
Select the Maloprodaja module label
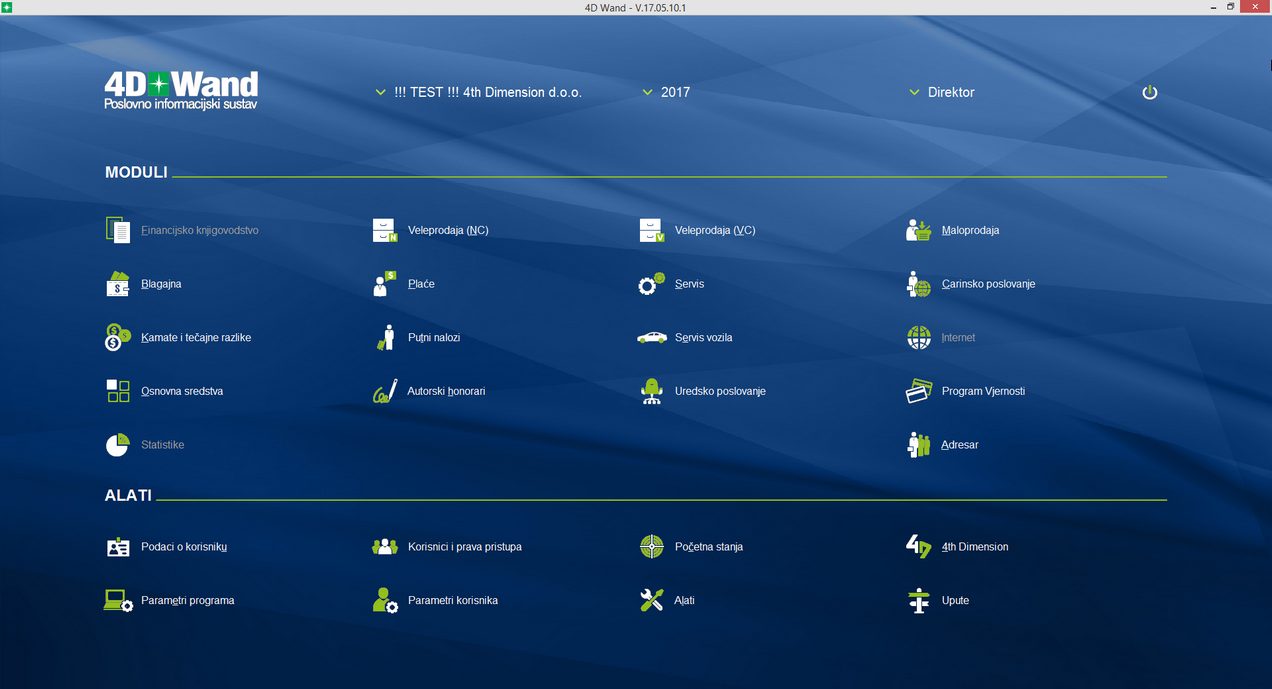[x=970, y=230]
